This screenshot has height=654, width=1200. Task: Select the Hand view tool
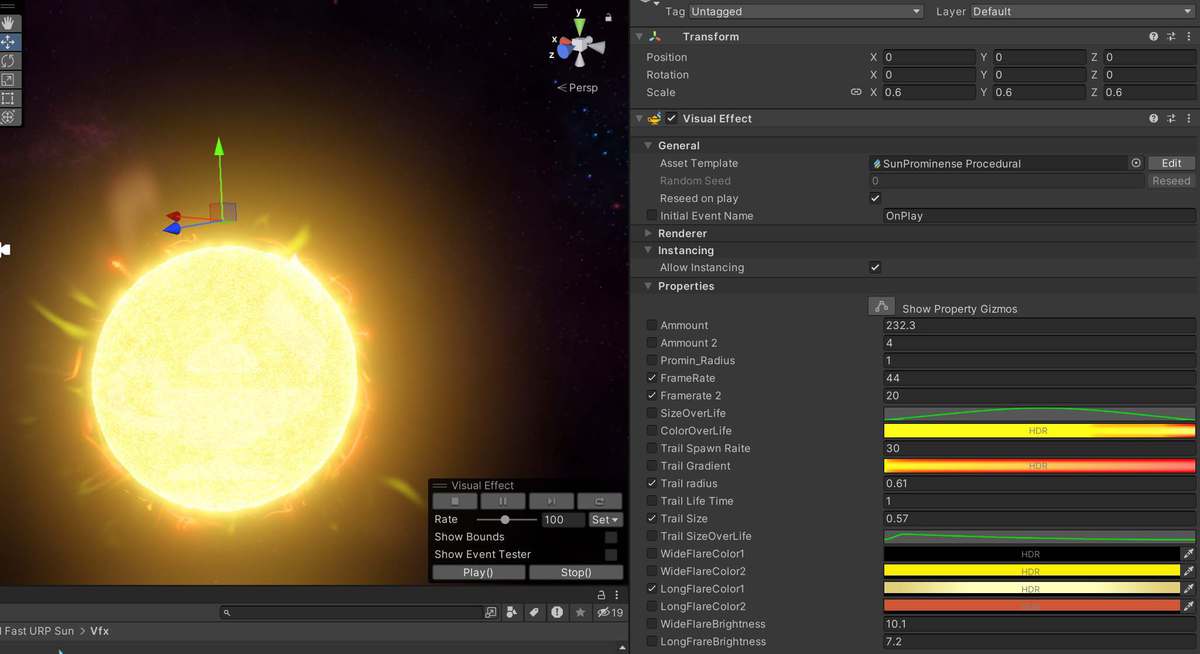pos(9,23)
